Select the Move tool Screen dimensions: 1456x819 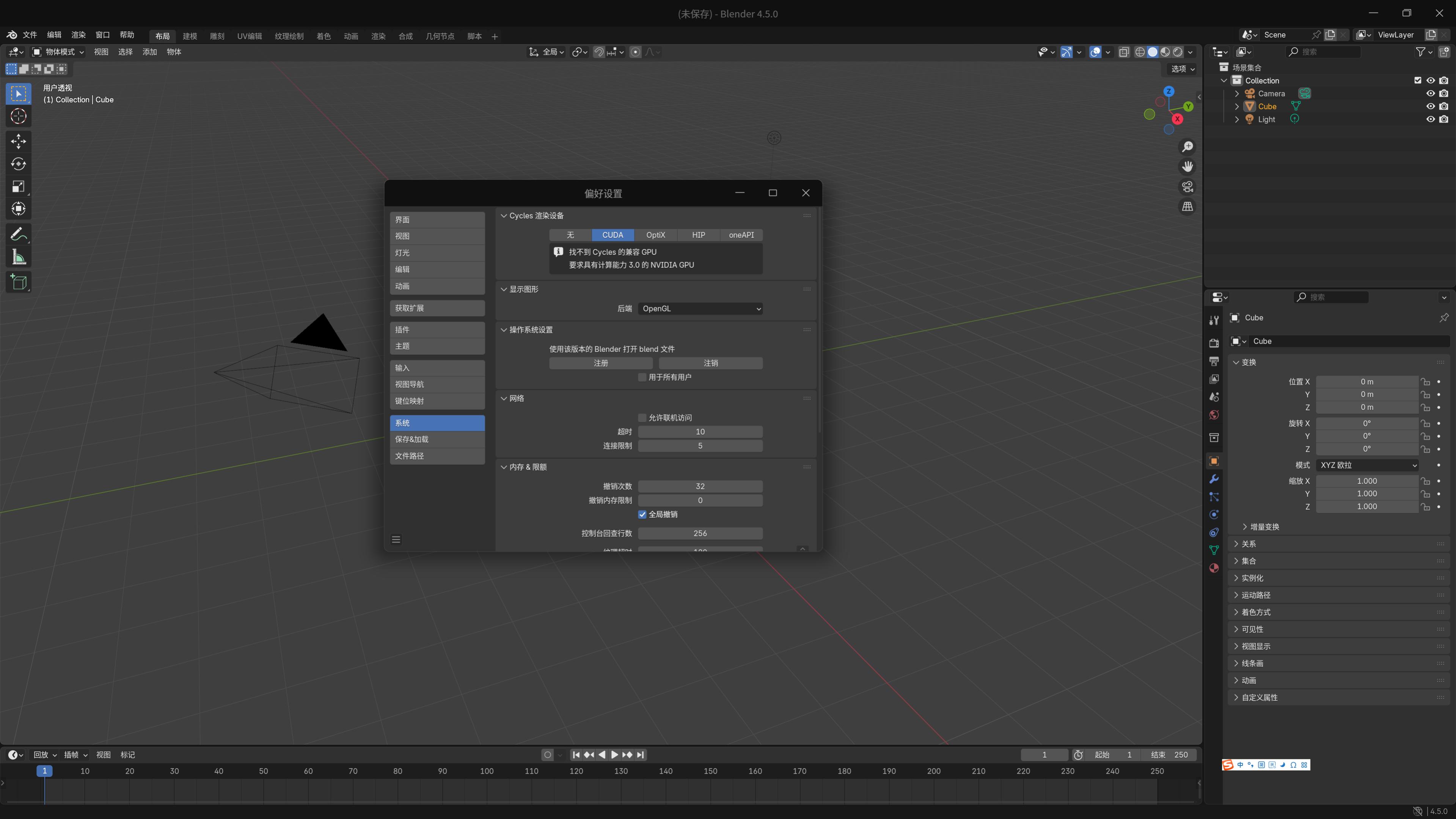click(18, 141)
